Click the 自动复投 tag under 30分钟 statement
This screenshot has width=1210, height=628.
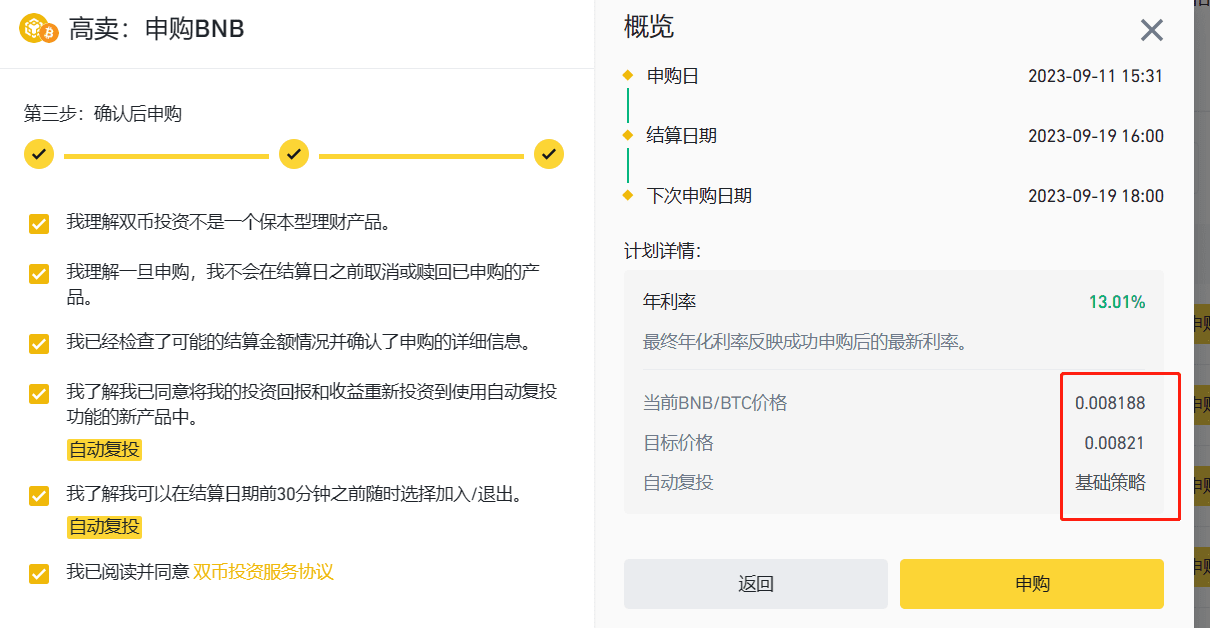tap(105, 526)
